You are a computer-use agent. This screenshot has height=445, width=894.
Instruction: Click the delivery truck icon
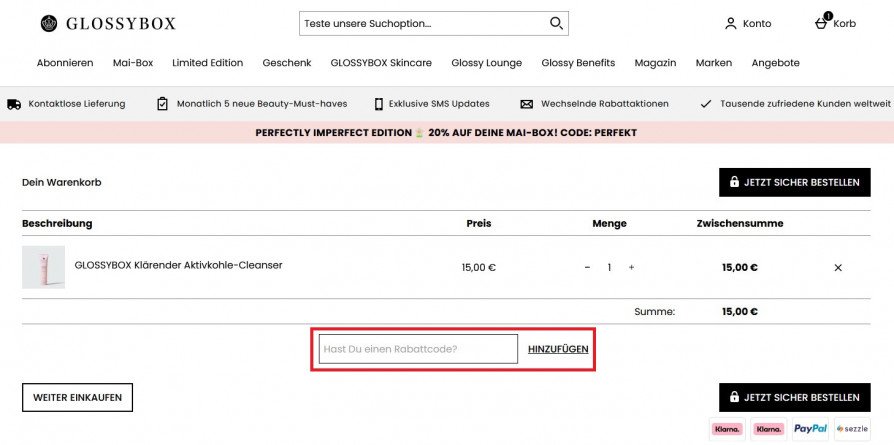coord(14,104)
